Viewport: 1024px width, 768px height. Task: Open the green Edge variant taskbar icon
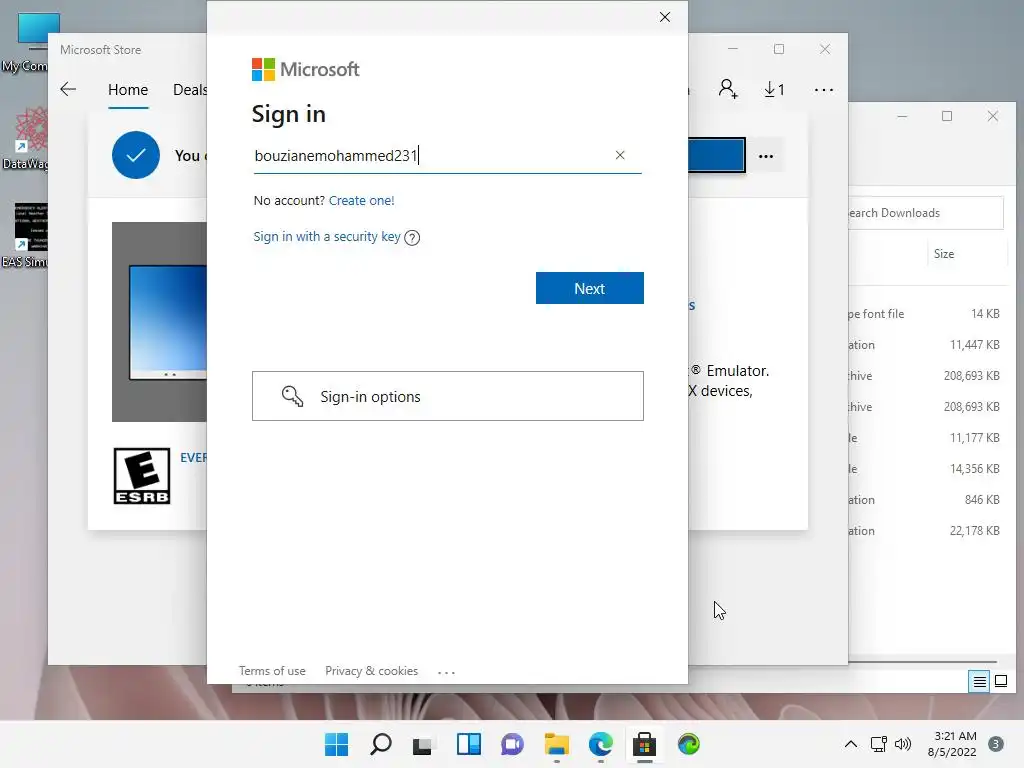pyautogui.click(x=688, y=744)
